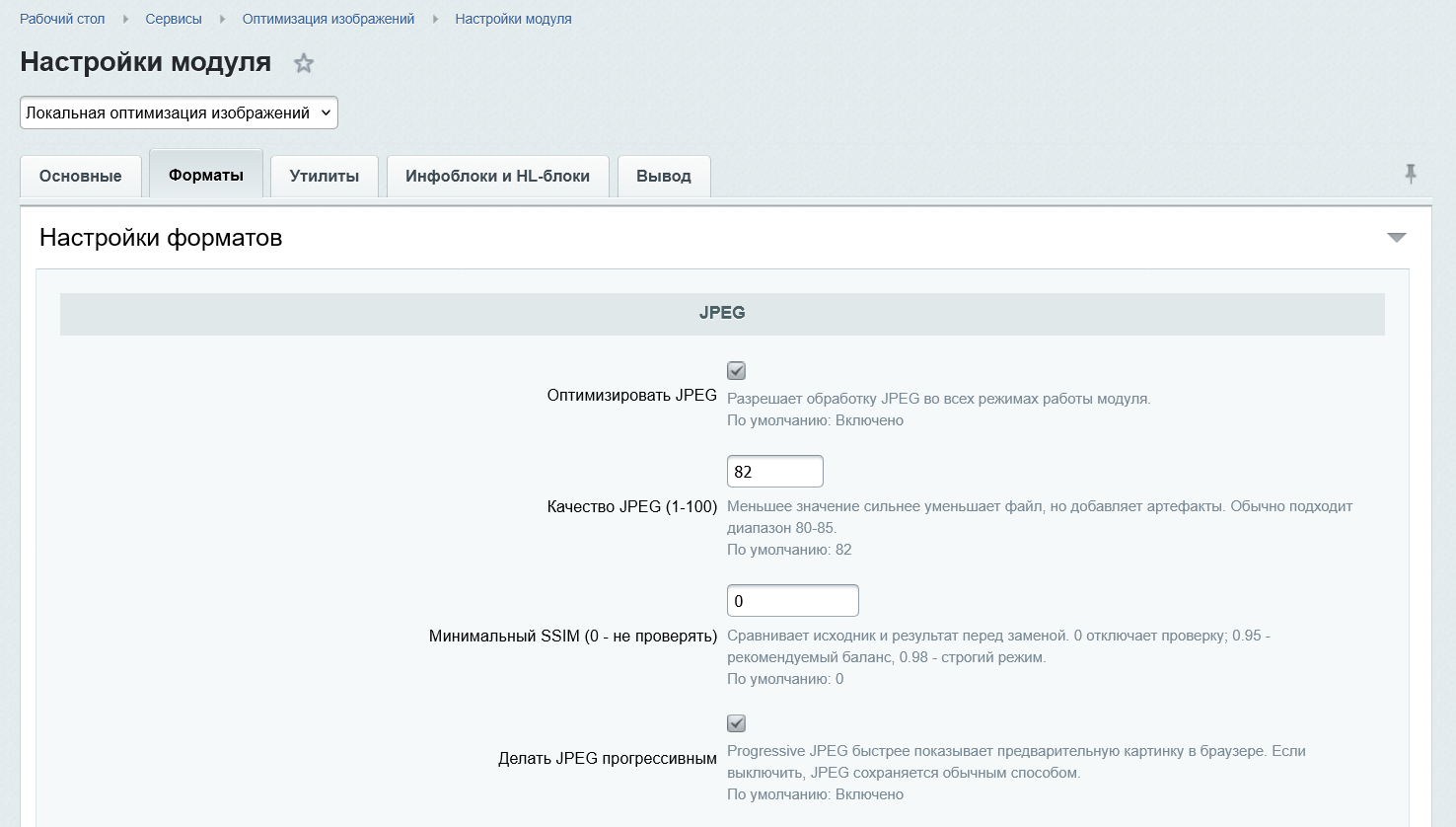Image resolution: width=1456 pixels, height=827 pixels.
Task: Toggle the Оптимизировать JPEG checkbox
Action: tap(736, 371)
